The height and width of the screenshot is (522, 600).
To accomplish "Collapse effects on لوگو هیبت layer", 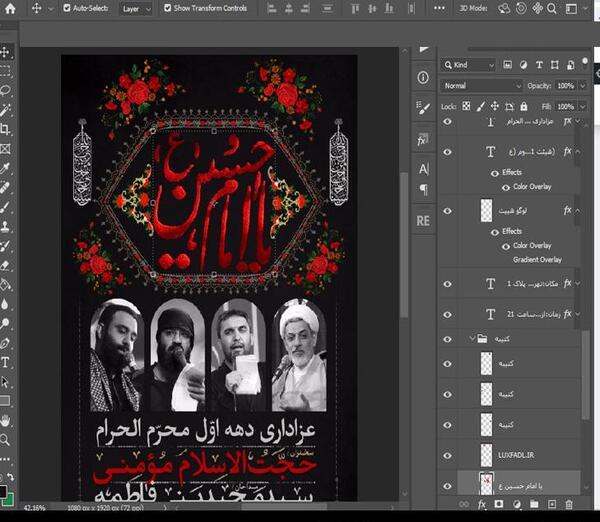I will (x=578, y=210).
